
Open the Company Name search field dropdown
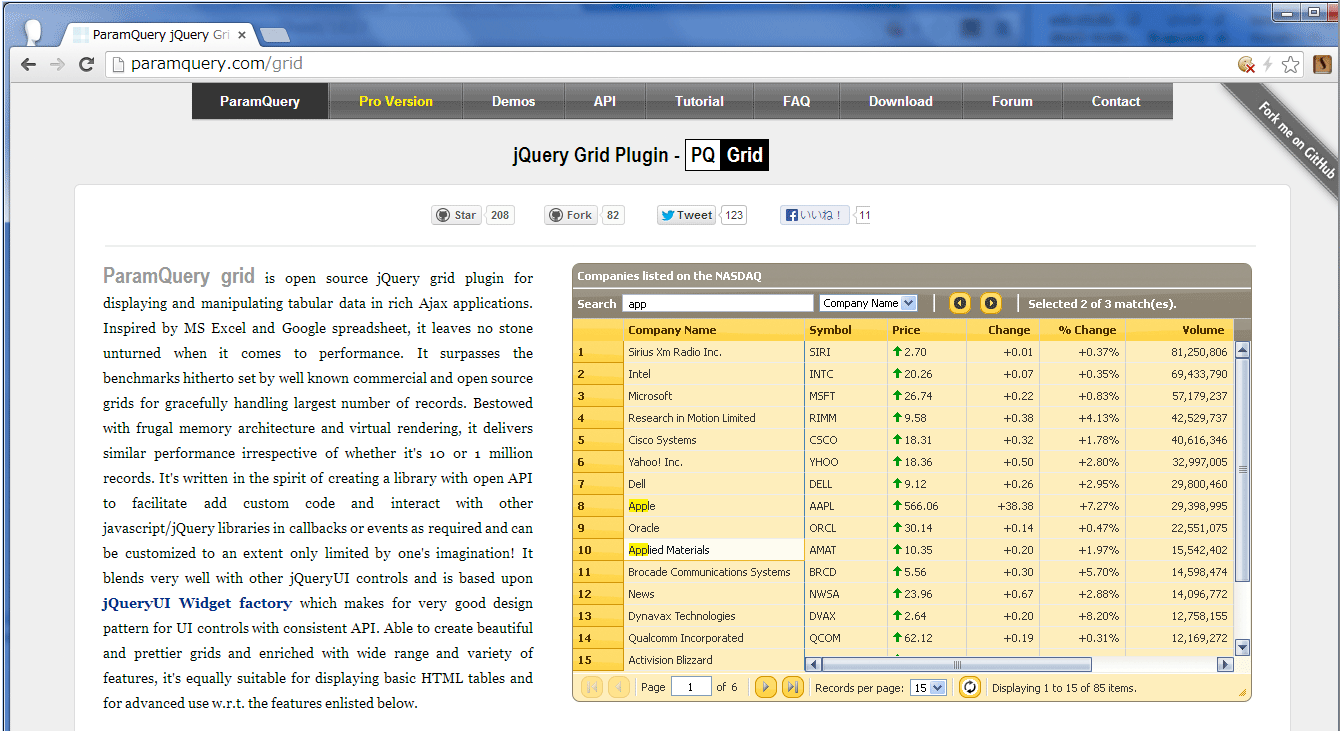point(868,303)
